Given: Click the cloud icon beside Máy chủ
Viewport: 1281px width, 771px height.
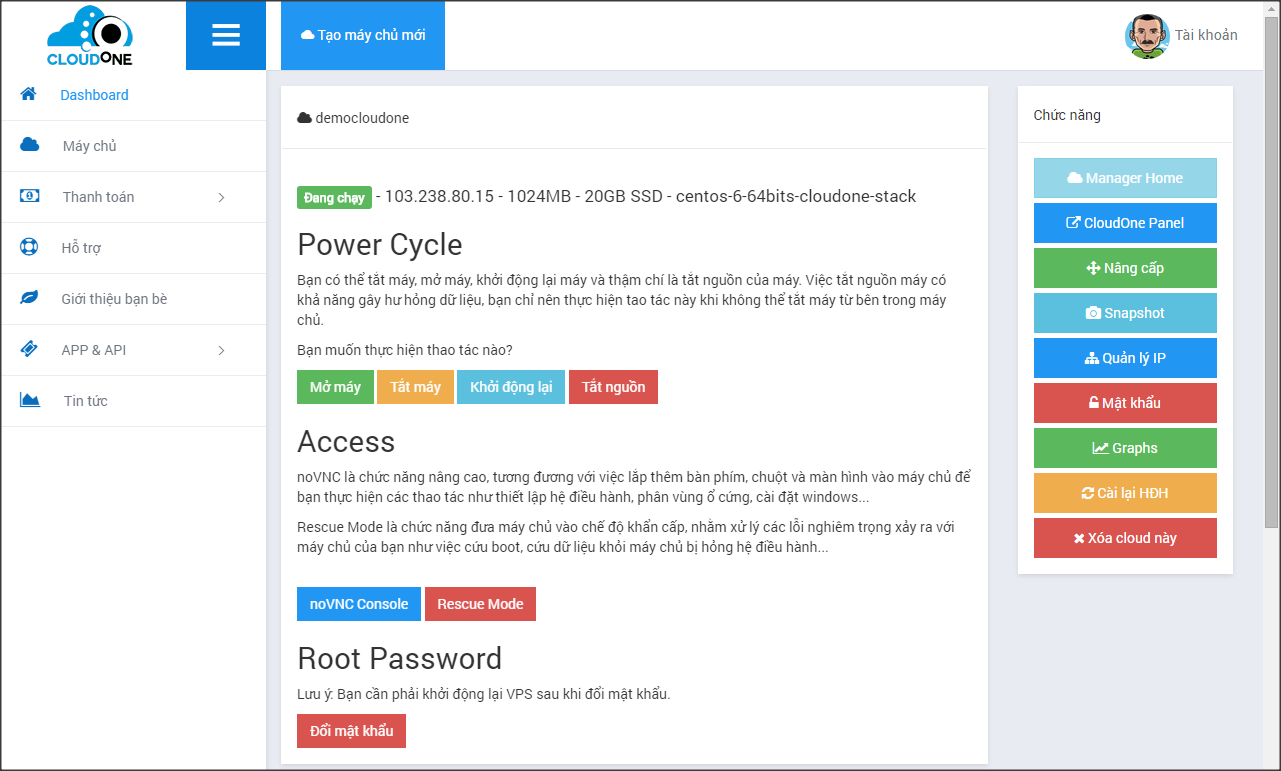Looking at the screenshot, I should pyautogui.click(x=30, y=145).
